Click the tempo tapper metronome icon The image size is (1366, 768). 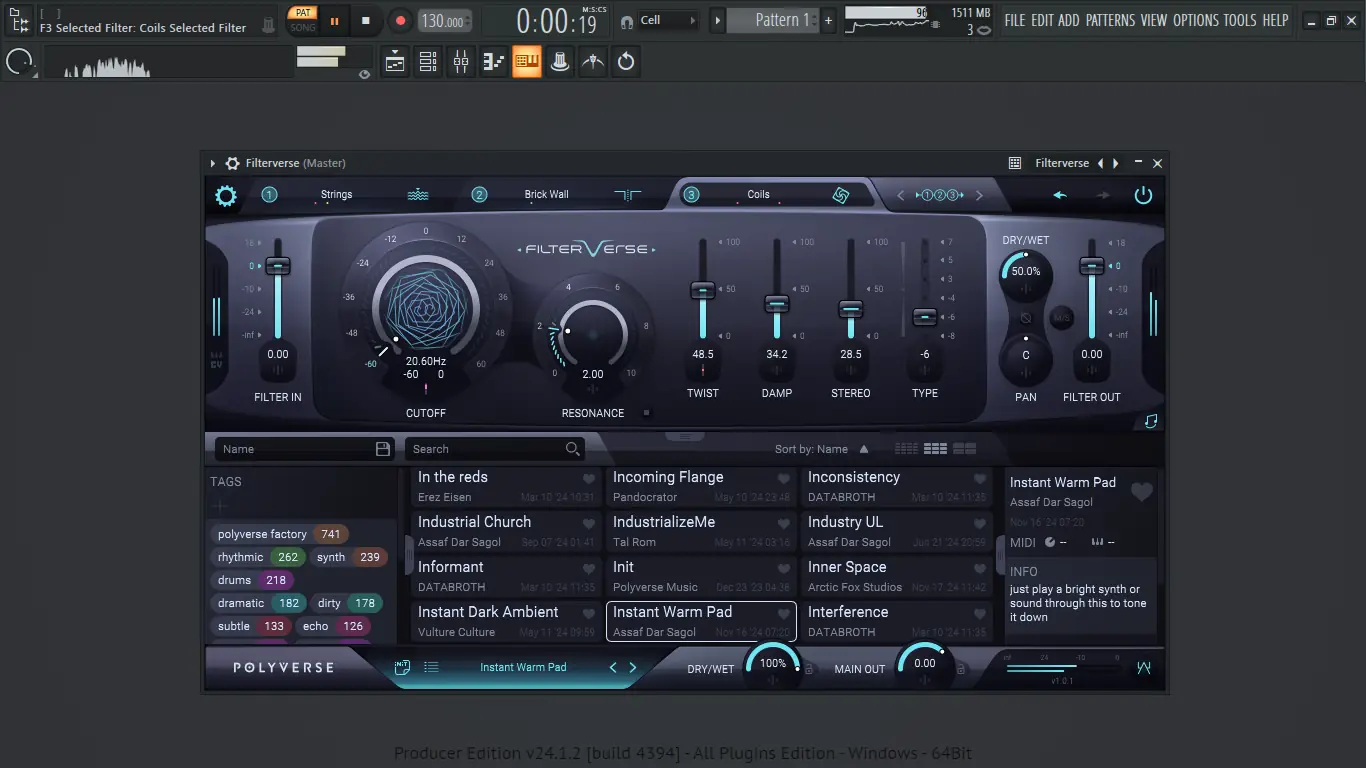[x=593, y=62]
